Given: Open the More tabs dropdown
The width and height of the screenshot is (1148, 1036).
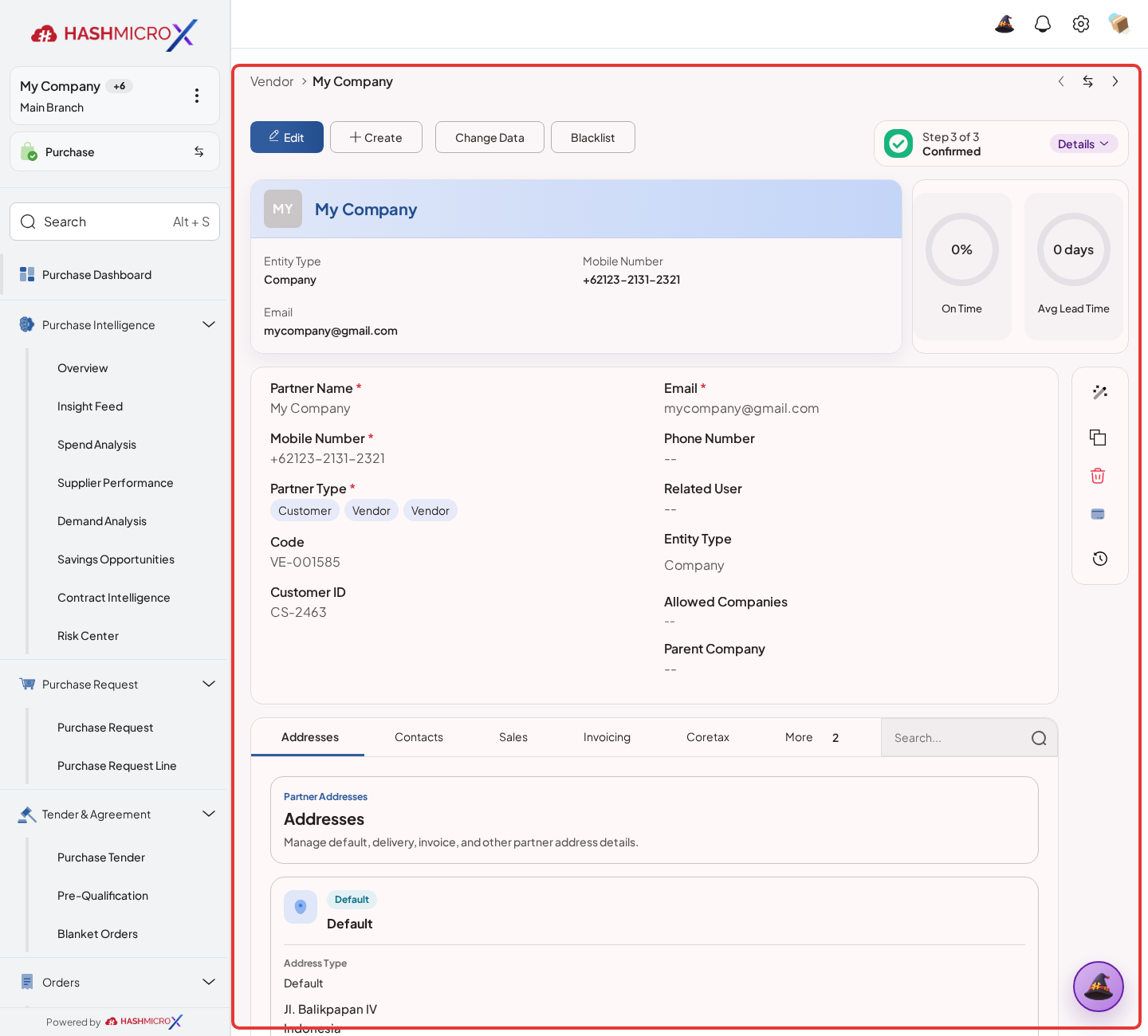Looking at the screenshot, I should pos(812,737).
